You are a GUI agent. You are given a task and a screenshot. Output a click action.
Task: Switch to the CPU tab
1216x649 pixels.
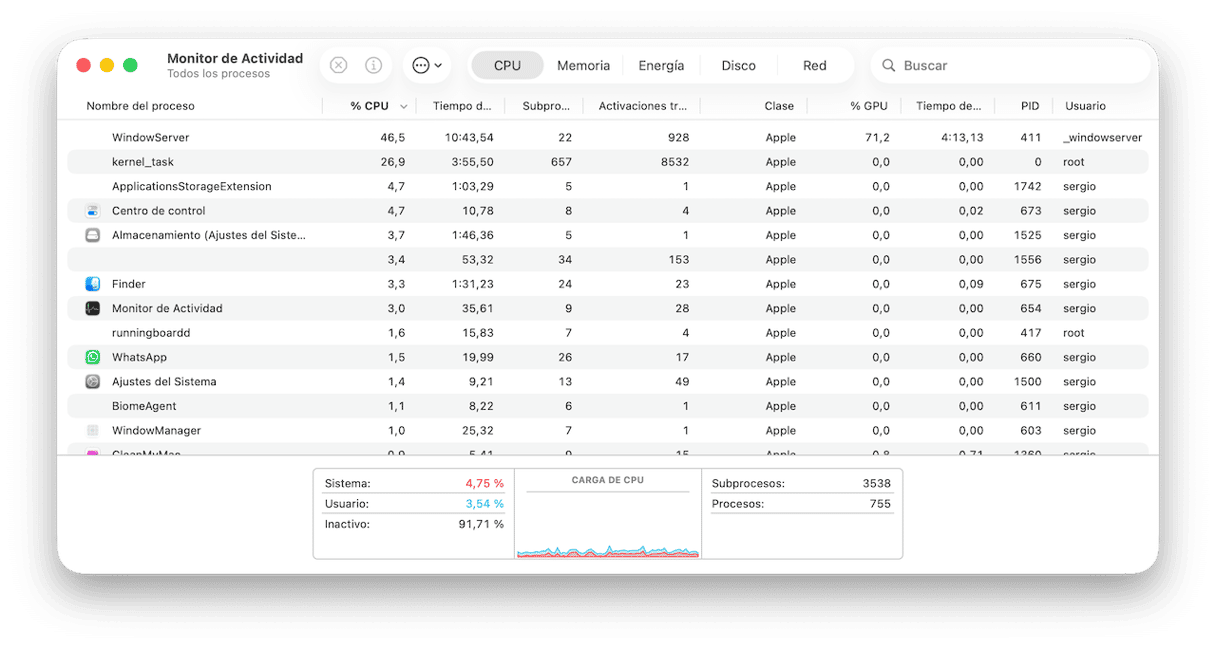507,65
